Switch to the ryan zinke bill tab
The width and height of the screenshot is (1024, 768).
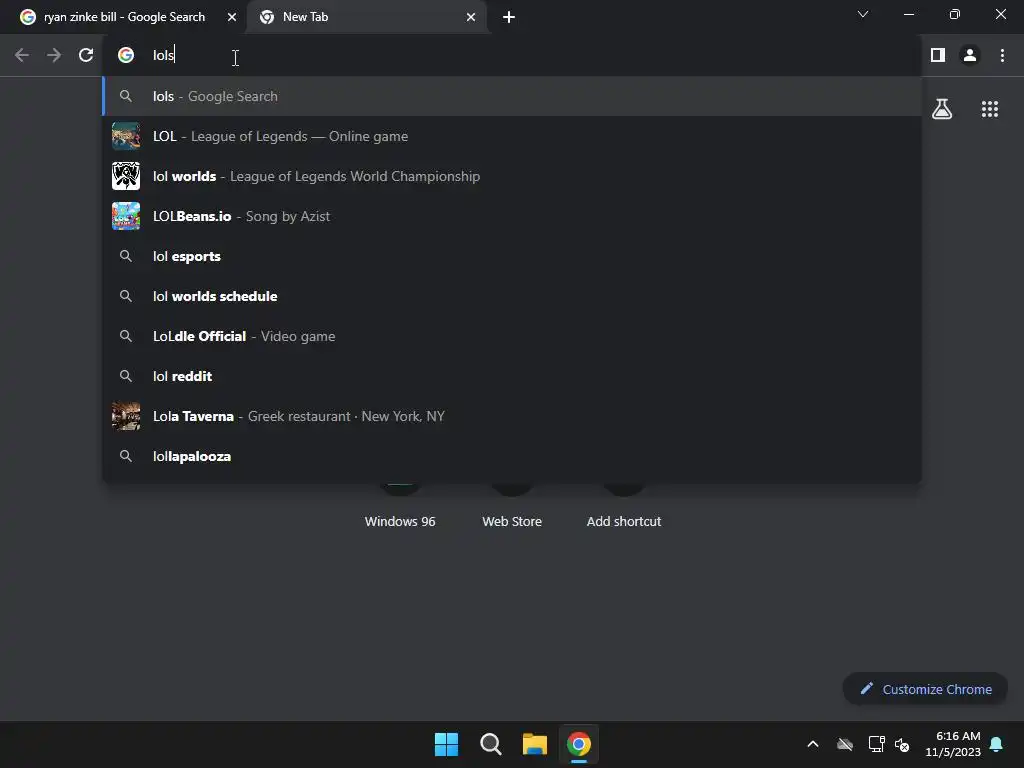click(x=124, y=17)
